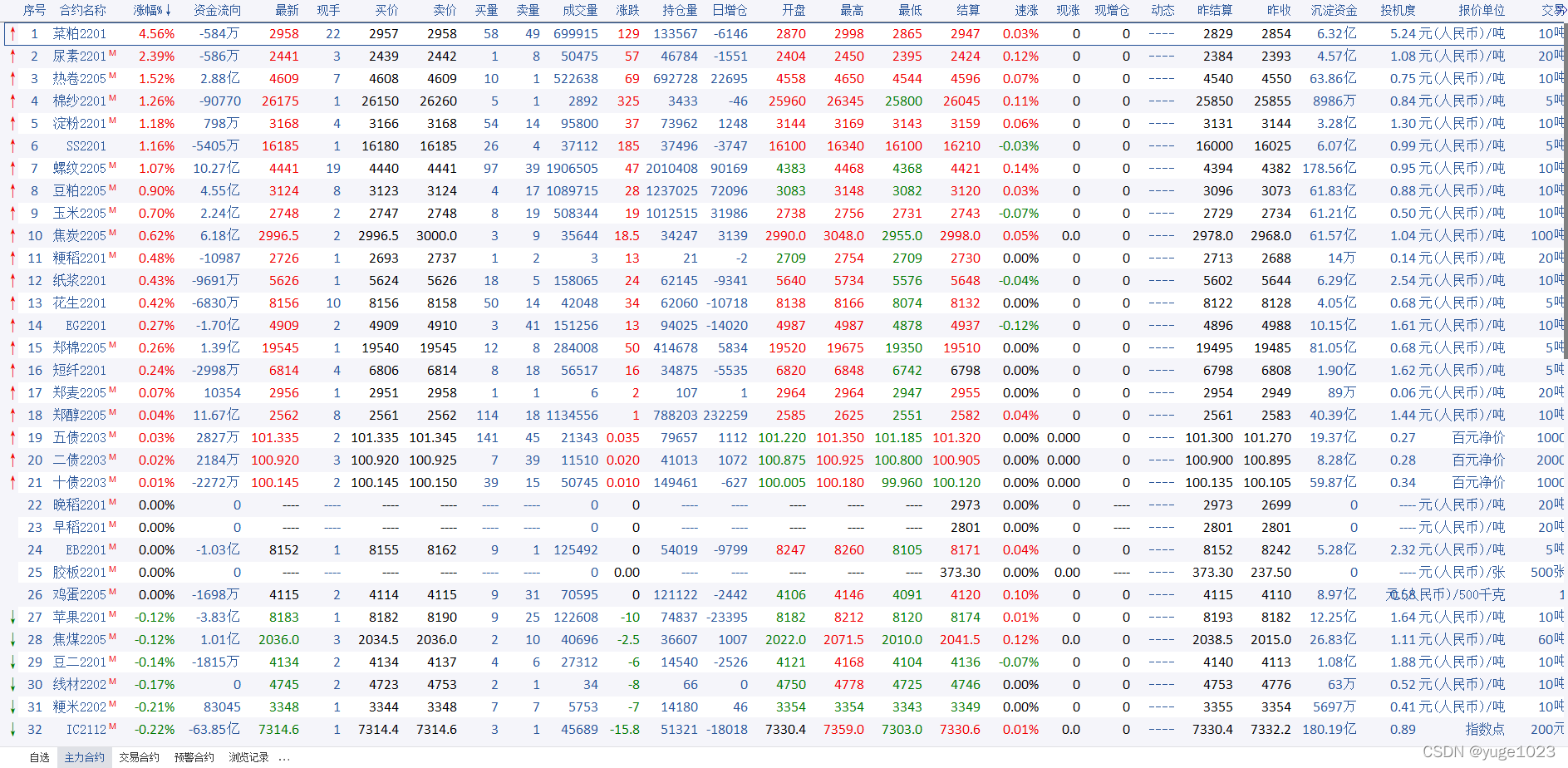Select the 五债2203 contract row
This screenshot has height=768, width=1568.
784,438
